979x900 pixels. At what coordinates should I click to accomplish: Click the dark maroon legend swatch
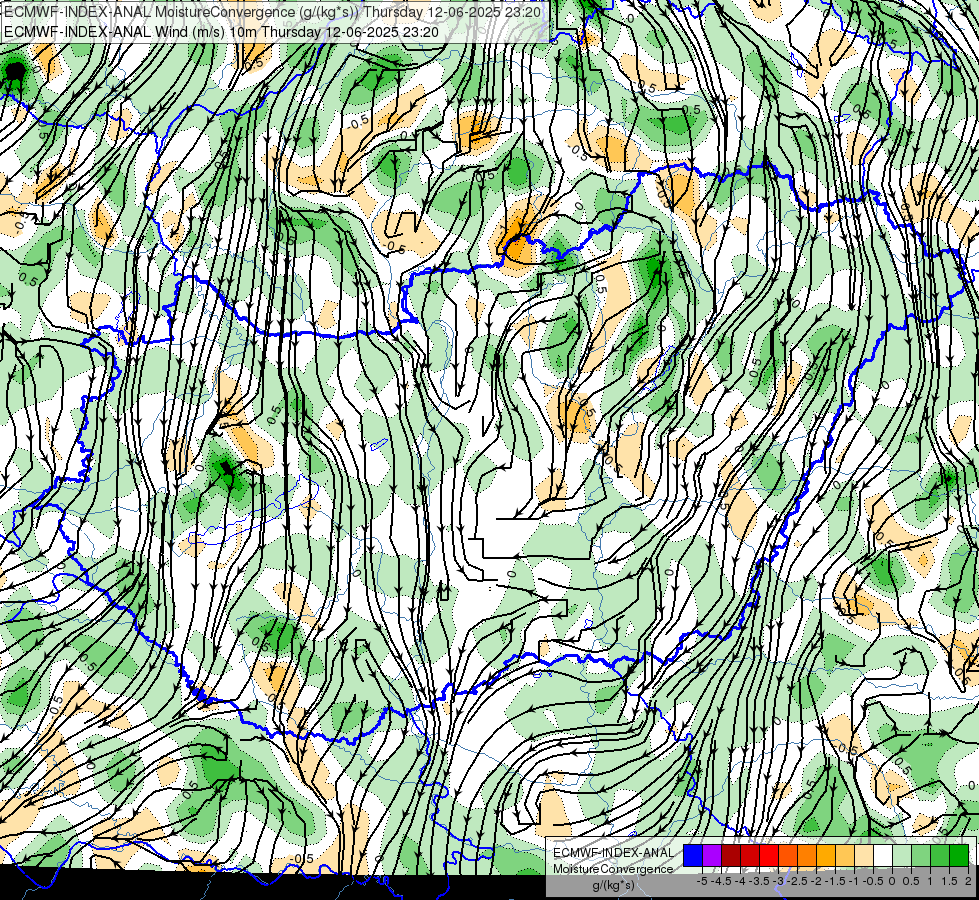(x=731, y=855)
